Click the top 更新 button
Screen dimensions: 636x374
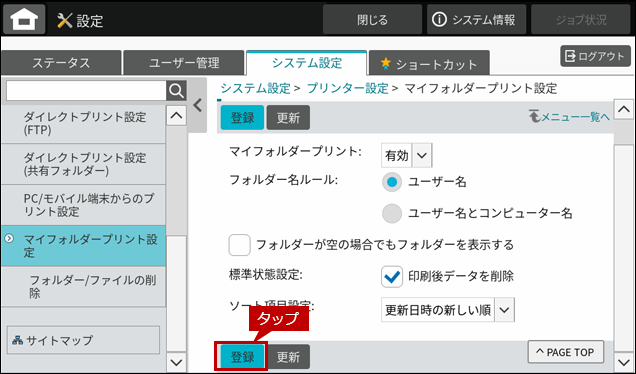tap(288, 118)
